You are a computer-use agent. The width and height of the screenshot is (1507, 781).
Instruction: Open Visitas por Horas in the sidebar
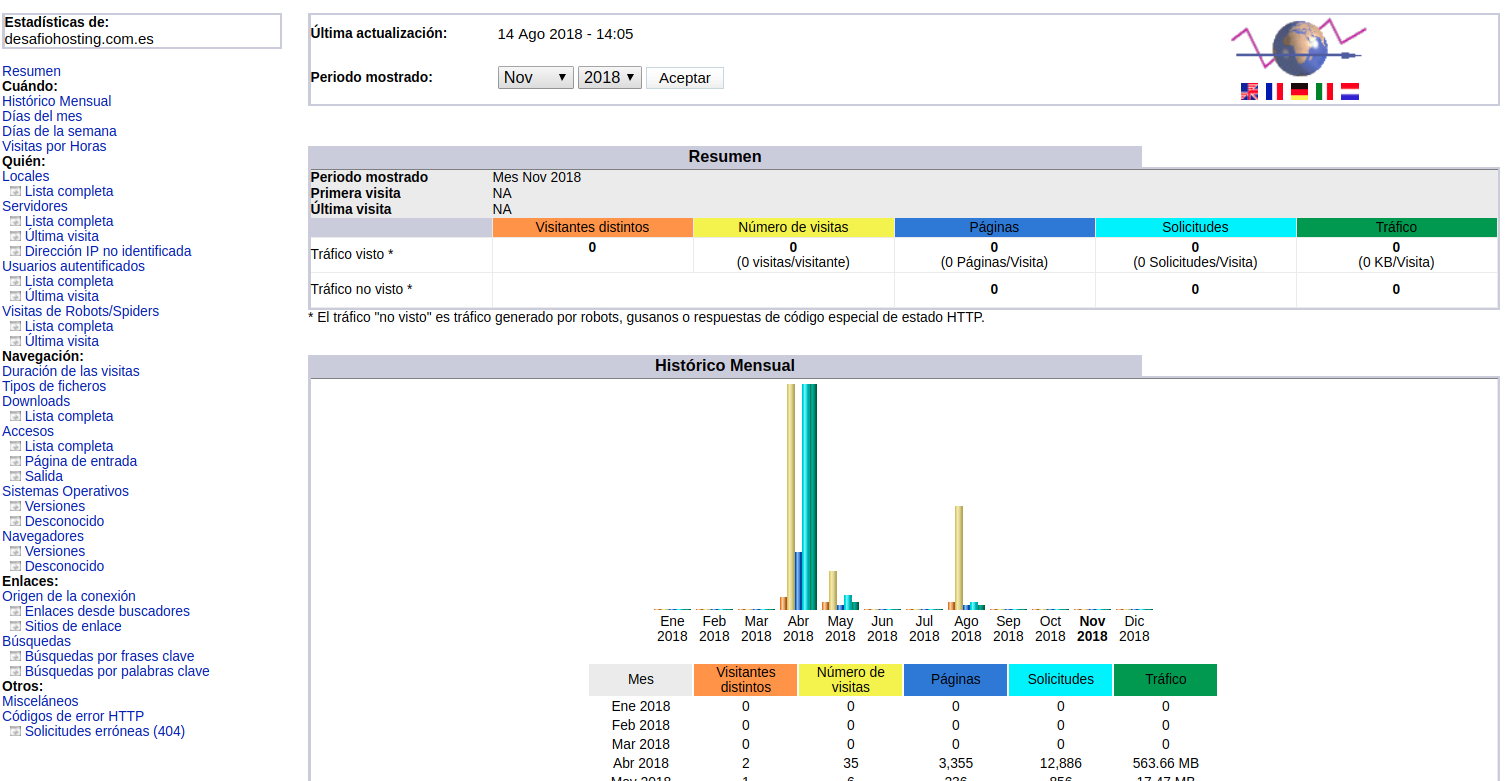click(x=54, y=146)
